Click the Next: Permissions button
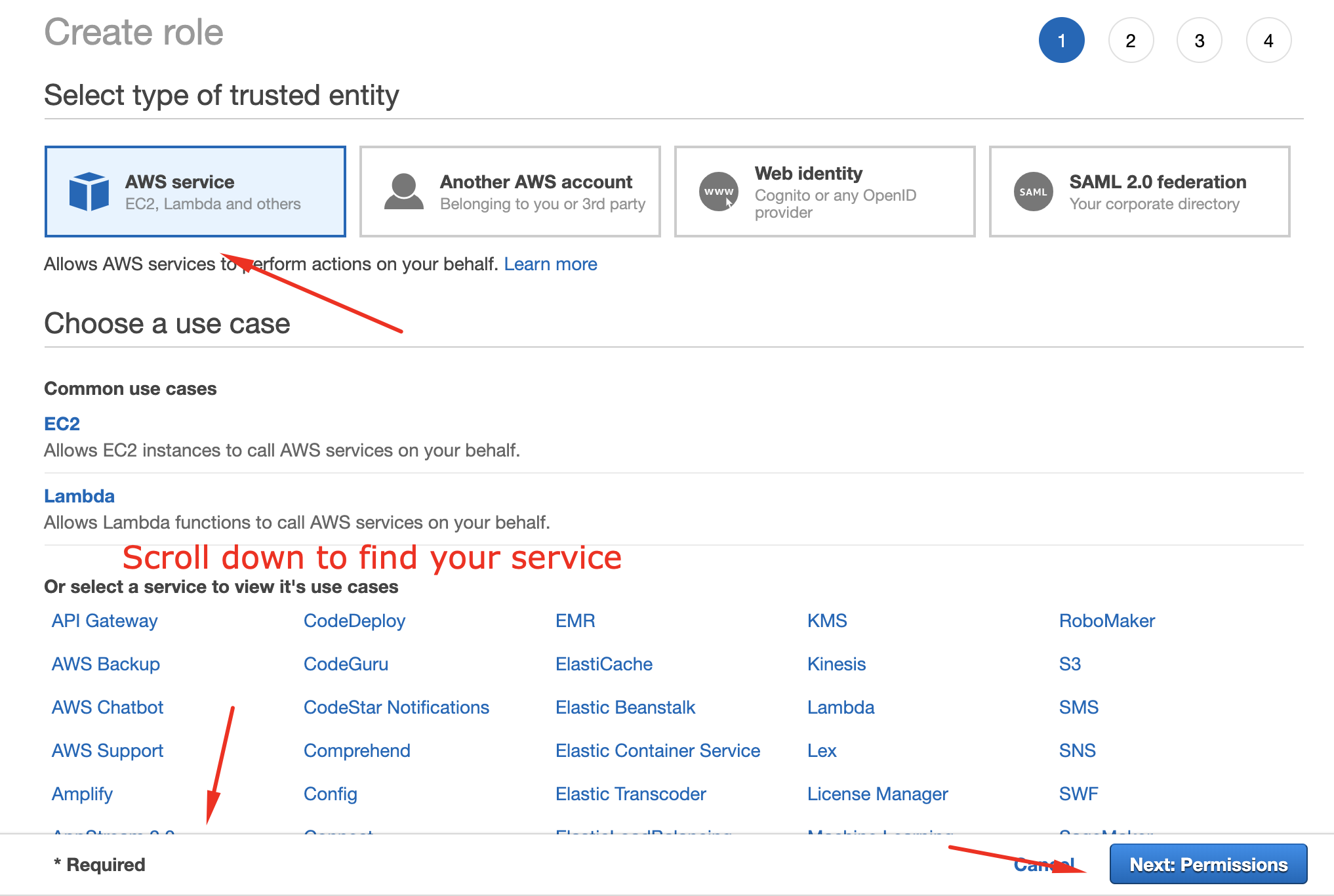This screenshot has width=1334, height=896. (1208, 864)
